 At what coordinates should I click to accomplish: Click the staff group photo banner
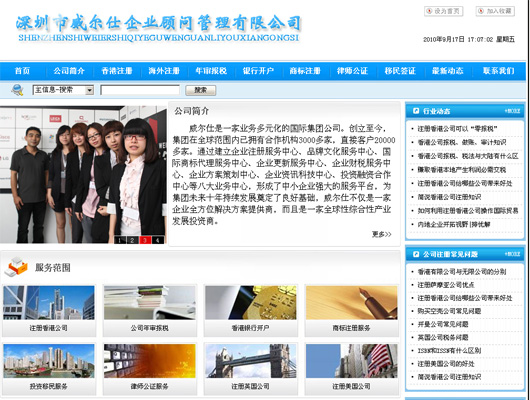83,174
